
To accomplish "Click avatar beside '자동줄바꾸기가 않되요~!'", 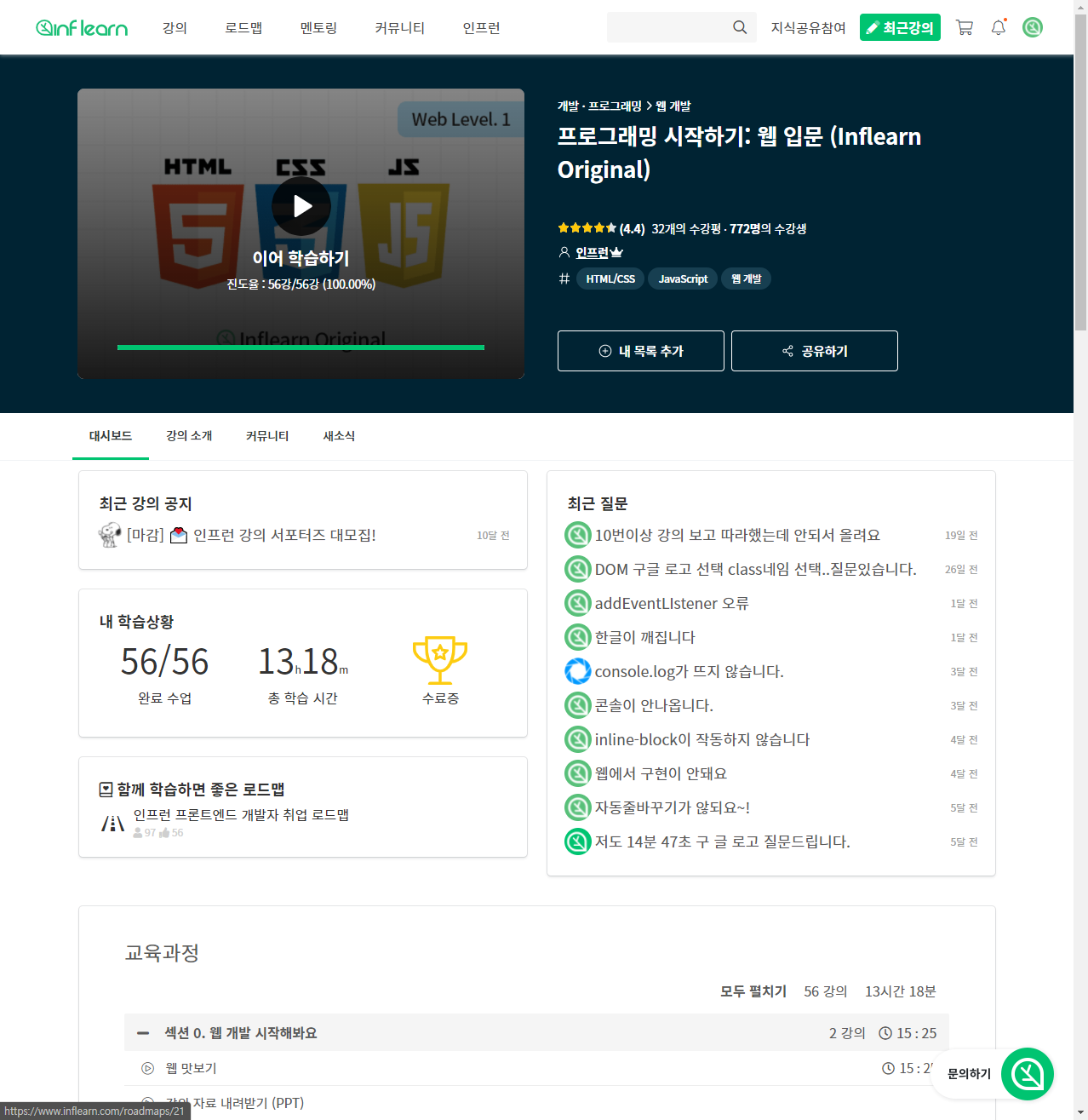I will (x=578, y=807).
